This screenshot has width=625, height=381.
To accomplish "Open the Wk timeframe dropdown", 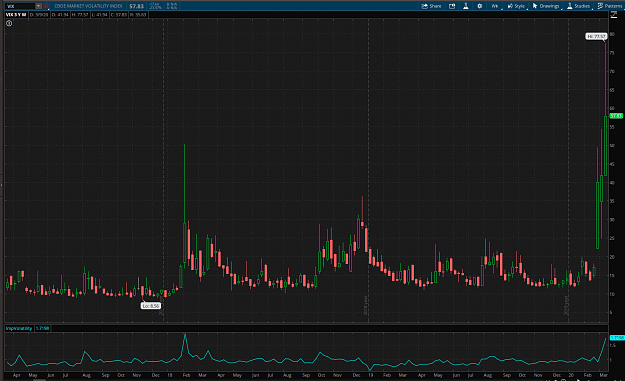I will (495, 6).
